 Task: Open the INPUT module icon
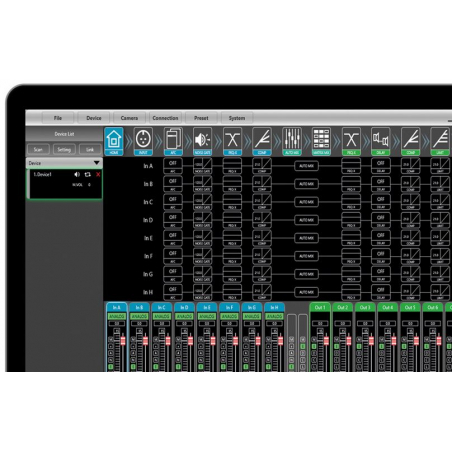click(x=143, y=141)
